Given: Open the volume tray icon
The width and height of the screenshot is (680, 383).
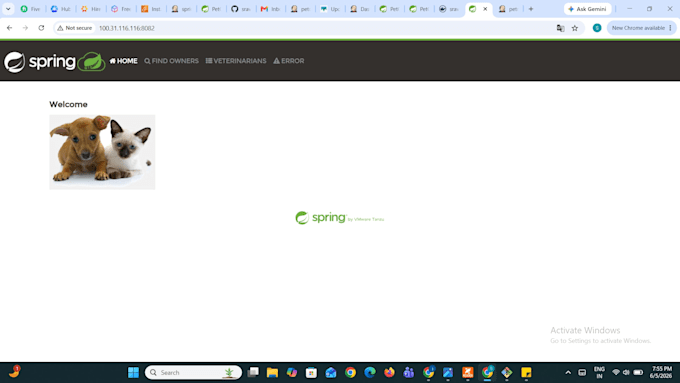Looking at the screenshot, I should coord(626,373).
